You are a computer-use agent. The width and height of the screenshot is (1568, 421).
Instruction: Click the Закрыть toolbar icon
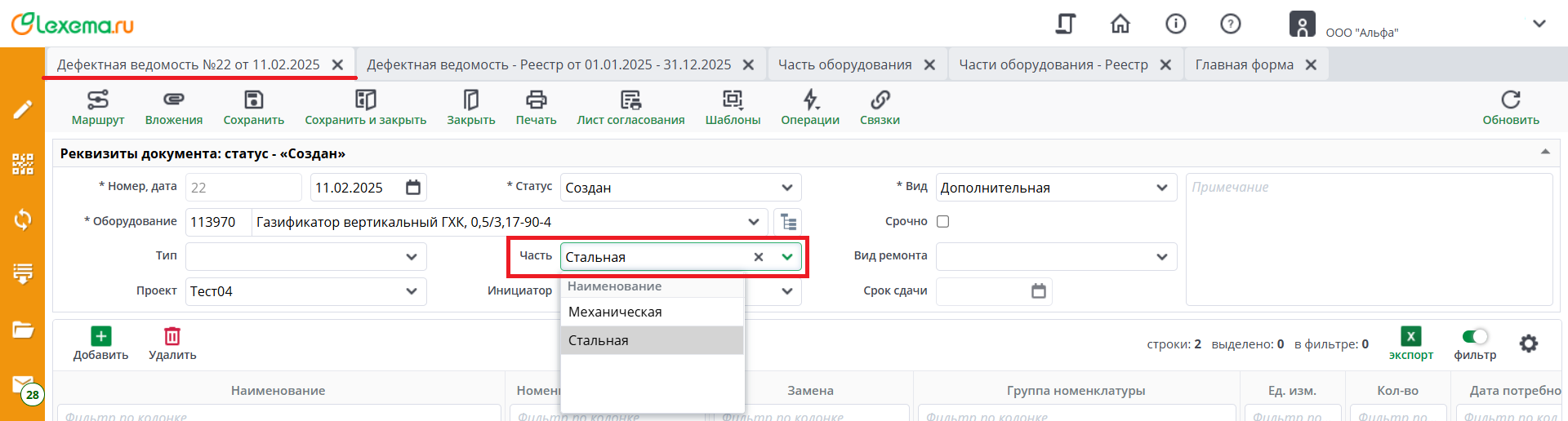(x=471, y=100)
